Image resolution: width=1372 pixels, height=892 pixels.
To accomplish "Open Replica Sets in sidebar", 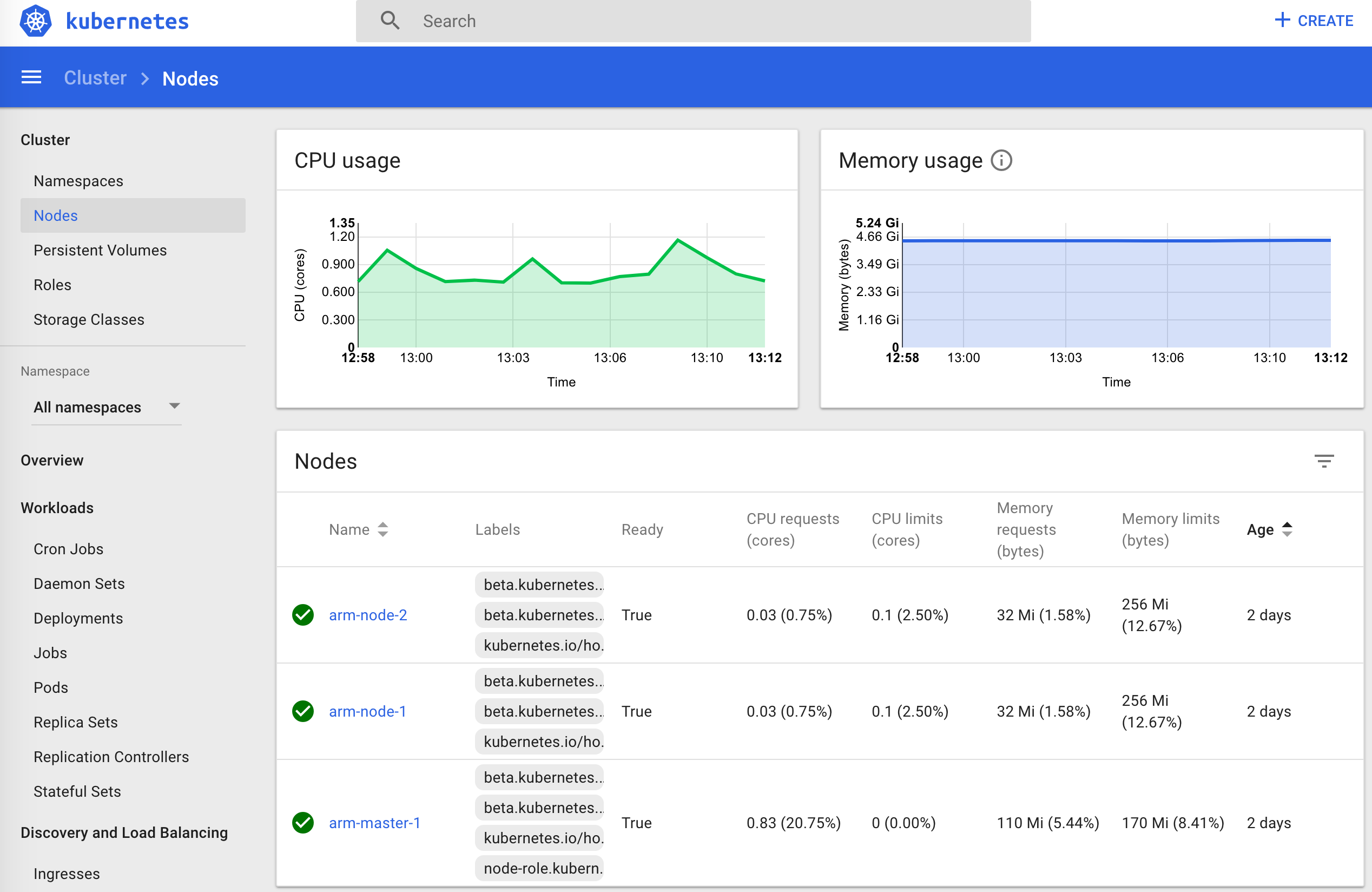I will click(x=76, y=722).
